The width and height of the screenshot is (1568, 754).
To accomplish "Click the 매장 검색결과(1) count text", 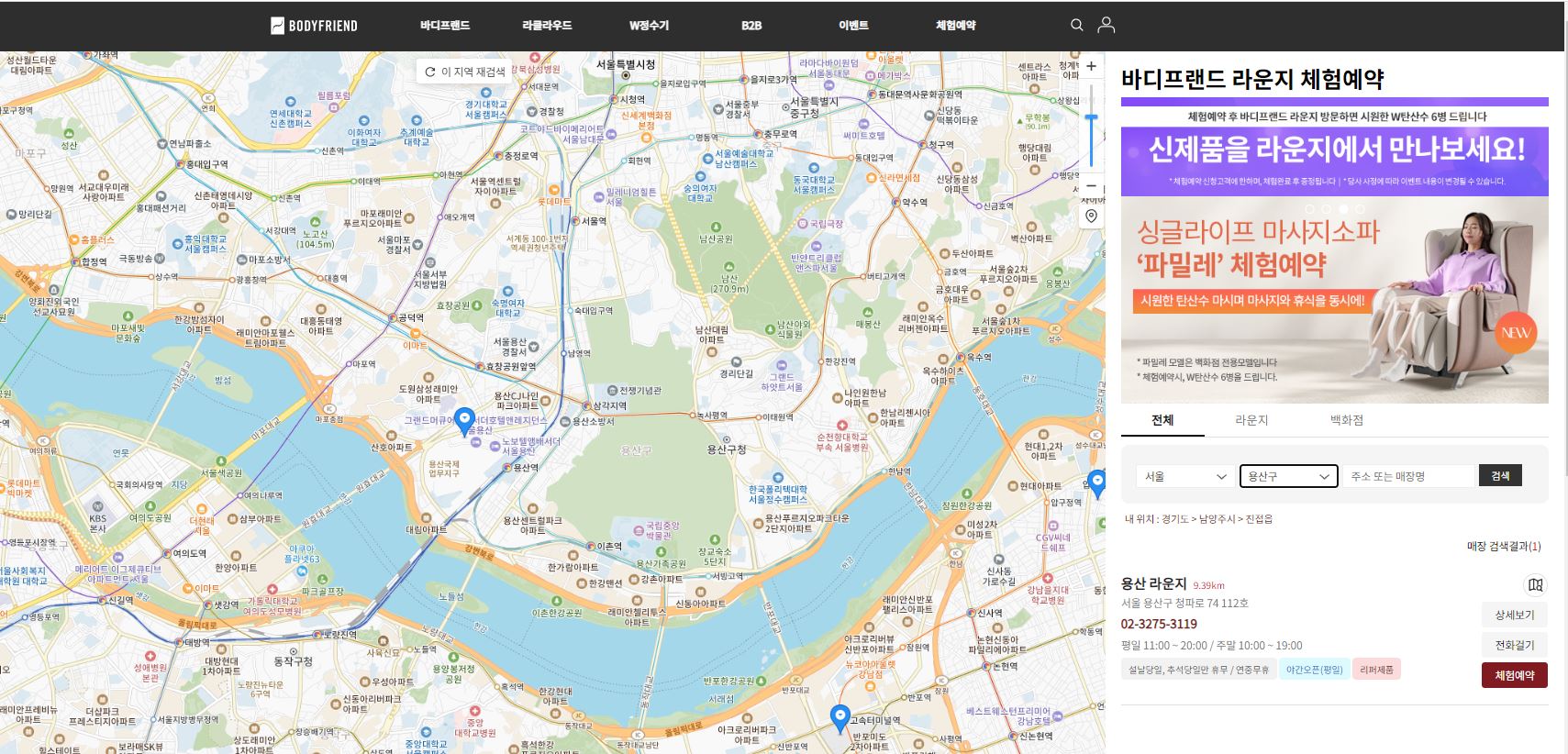I will coord(1504,546).
